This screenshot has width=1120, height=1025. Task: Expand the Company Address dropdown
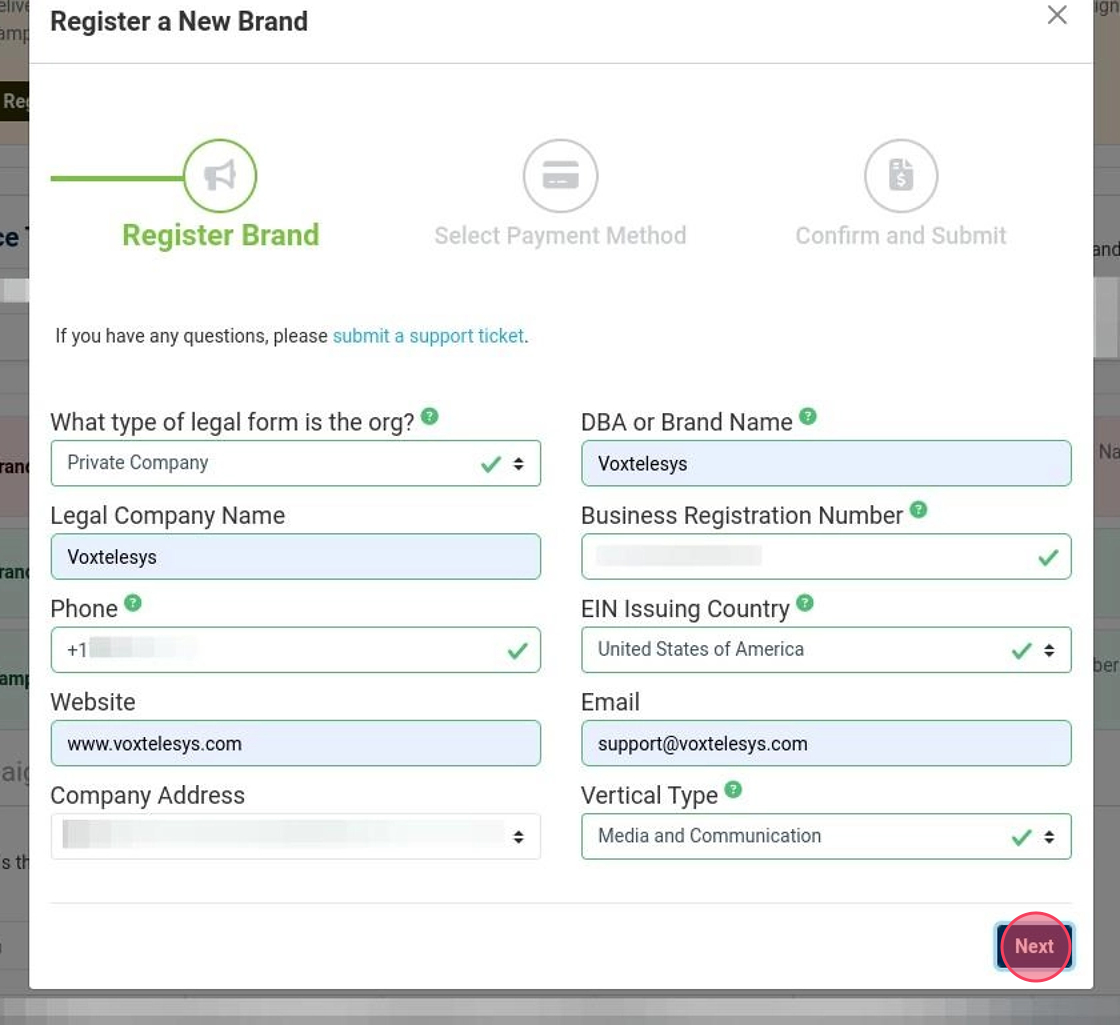pos(295,836)
